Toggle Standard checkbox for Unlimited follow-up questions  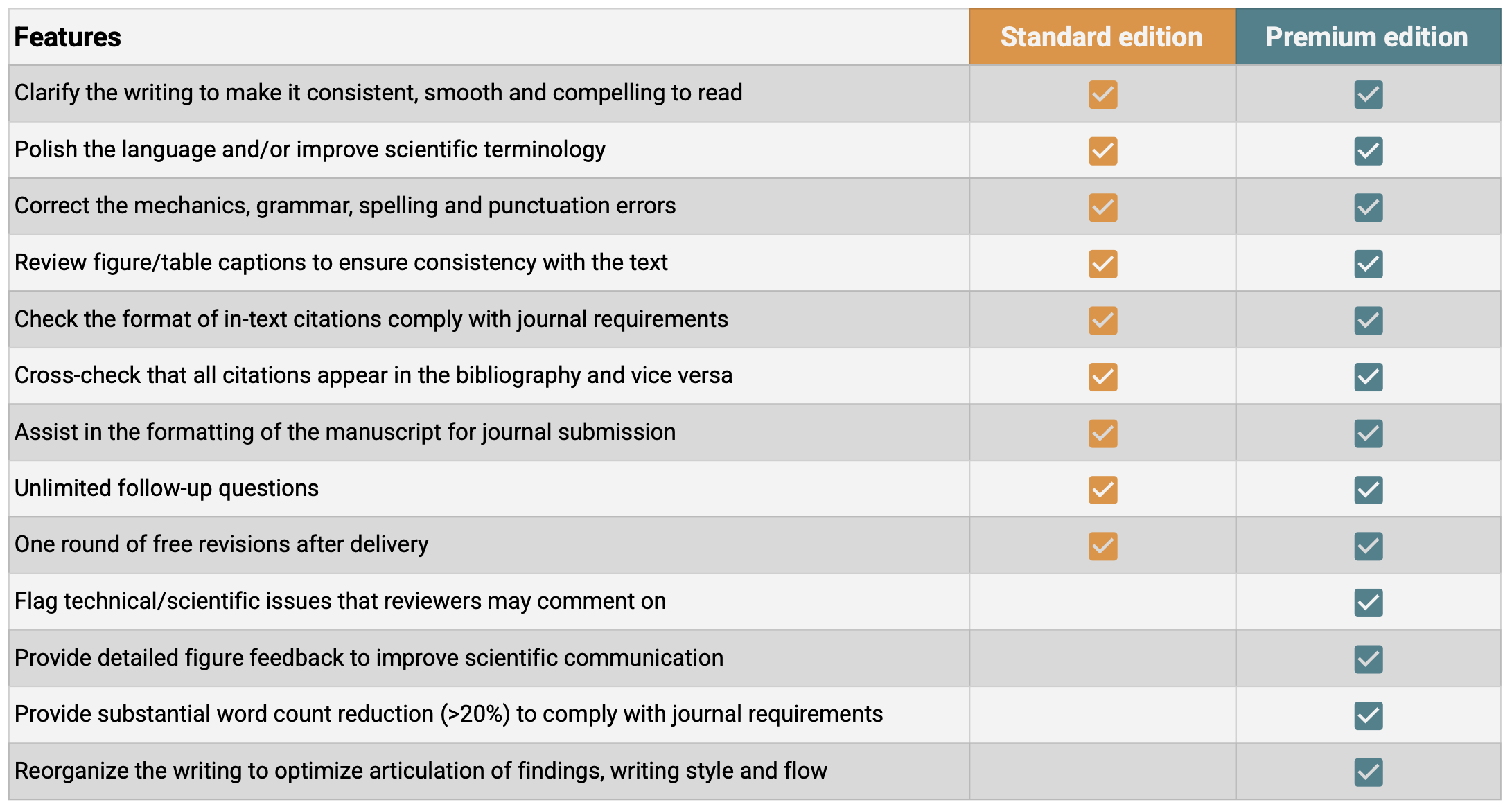coord(1102,490)
